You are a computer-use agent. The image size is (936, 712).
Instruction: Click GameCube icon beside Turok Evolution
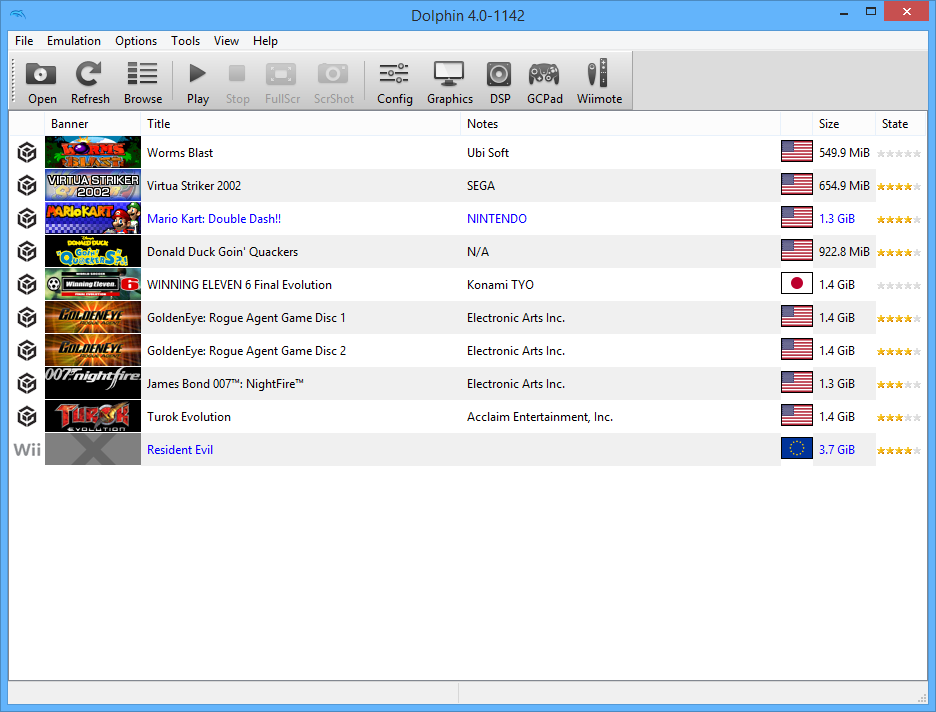[27, 417]
